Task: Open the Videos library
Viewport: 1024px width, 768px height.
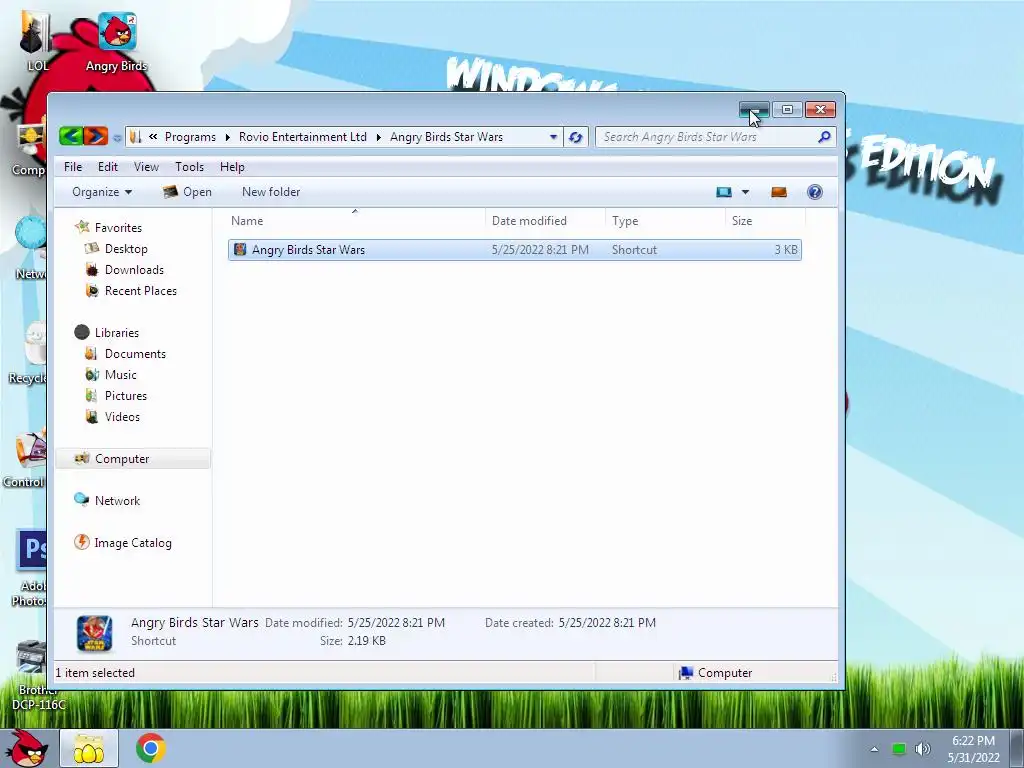Action: click(121, 416)
